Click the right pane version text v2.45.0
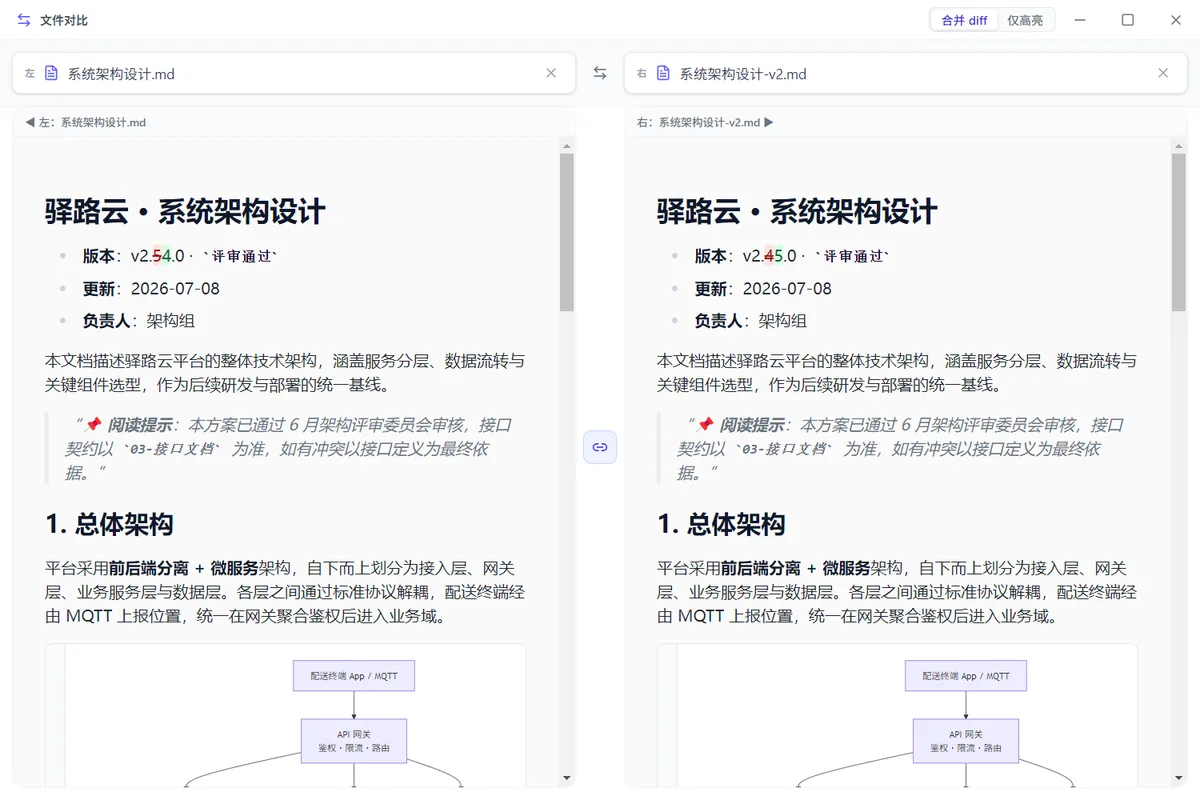Image resolution: width=1200 pixels, height=800 pixels. 770,256
